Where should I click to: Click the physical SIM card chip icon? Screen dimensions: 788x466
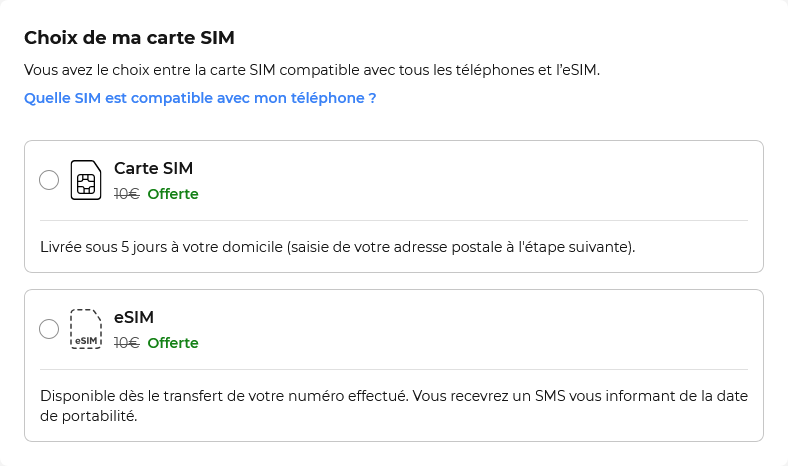tap(86, 181)
